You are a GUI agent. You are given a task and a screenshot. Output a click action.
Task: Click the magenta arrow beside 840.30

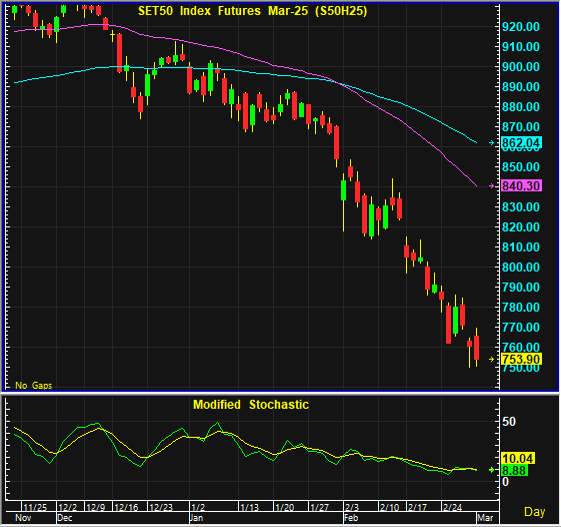point(492,186)
